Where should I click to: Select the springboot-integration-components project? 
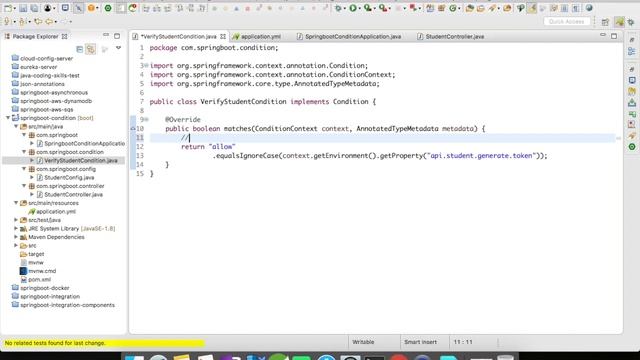tap(67, 305)
